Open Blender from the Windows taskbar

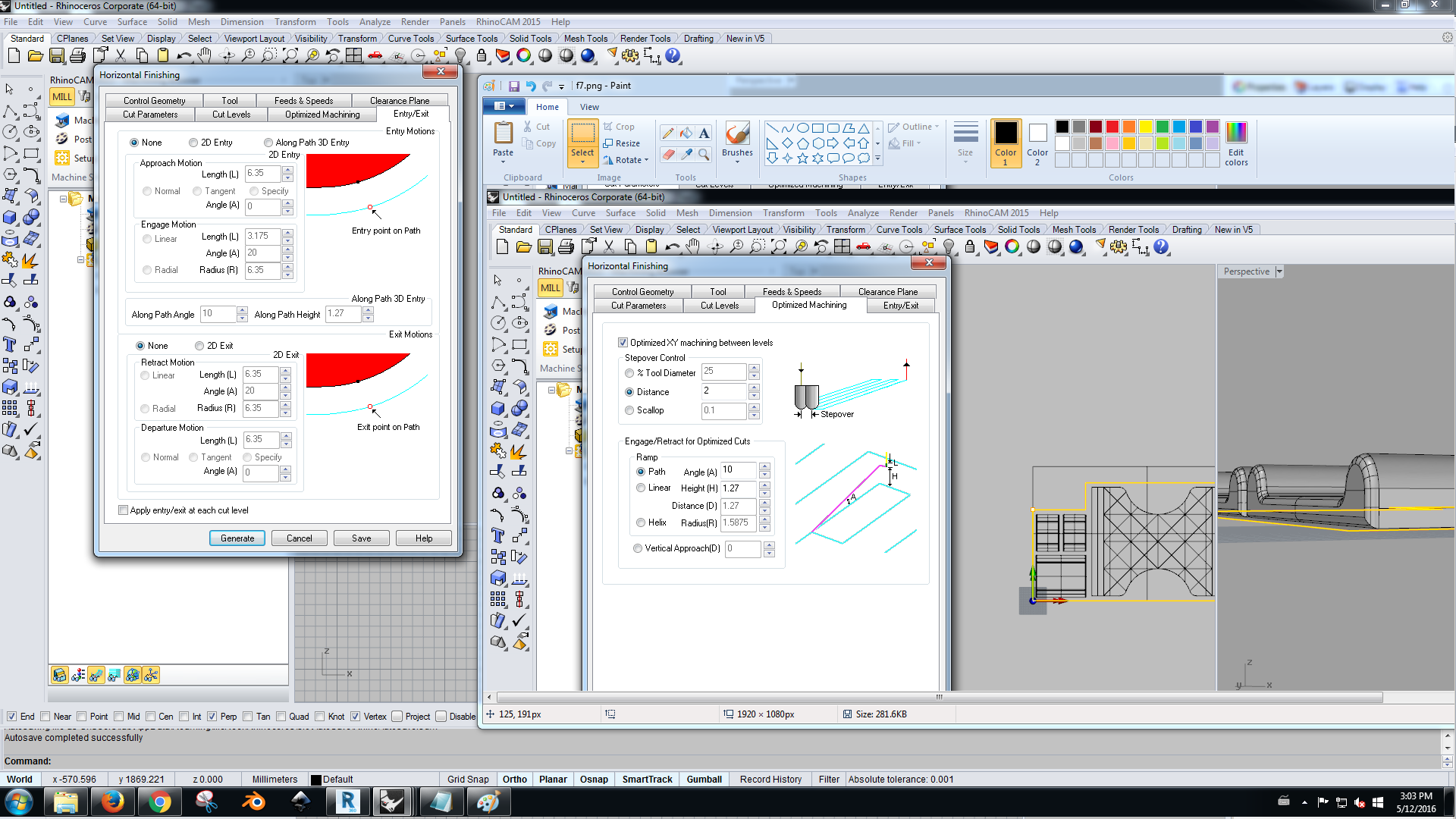pos(253,802)
